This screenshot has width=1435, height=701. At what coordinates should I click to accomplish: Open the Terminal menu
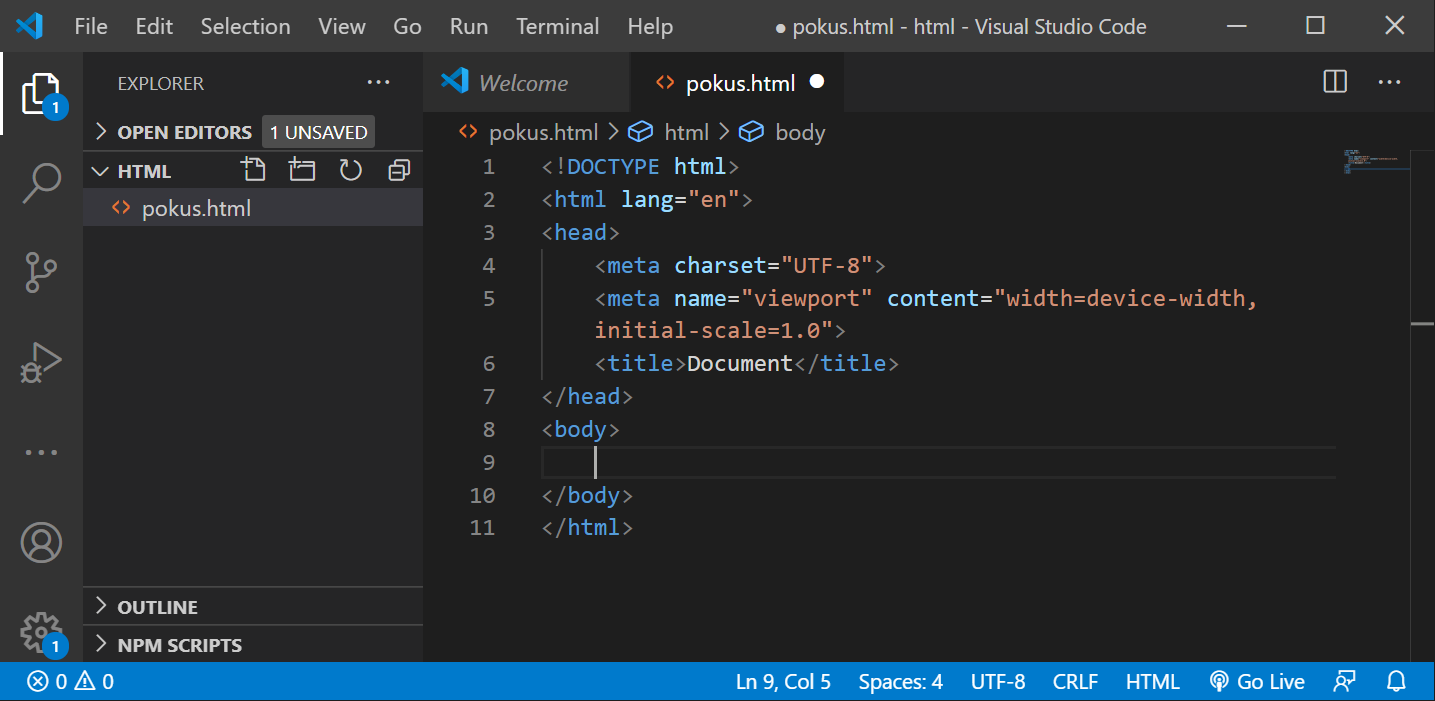pos(557,27)
